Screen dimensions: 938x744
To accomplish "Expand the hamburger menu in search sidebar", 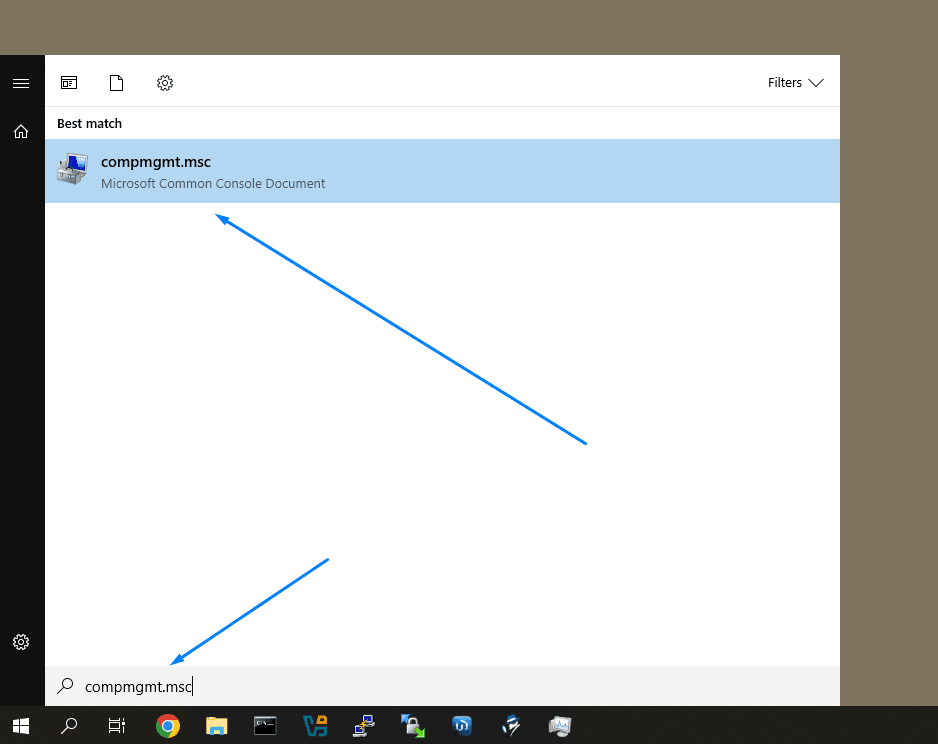I will (x=21, y=83).
